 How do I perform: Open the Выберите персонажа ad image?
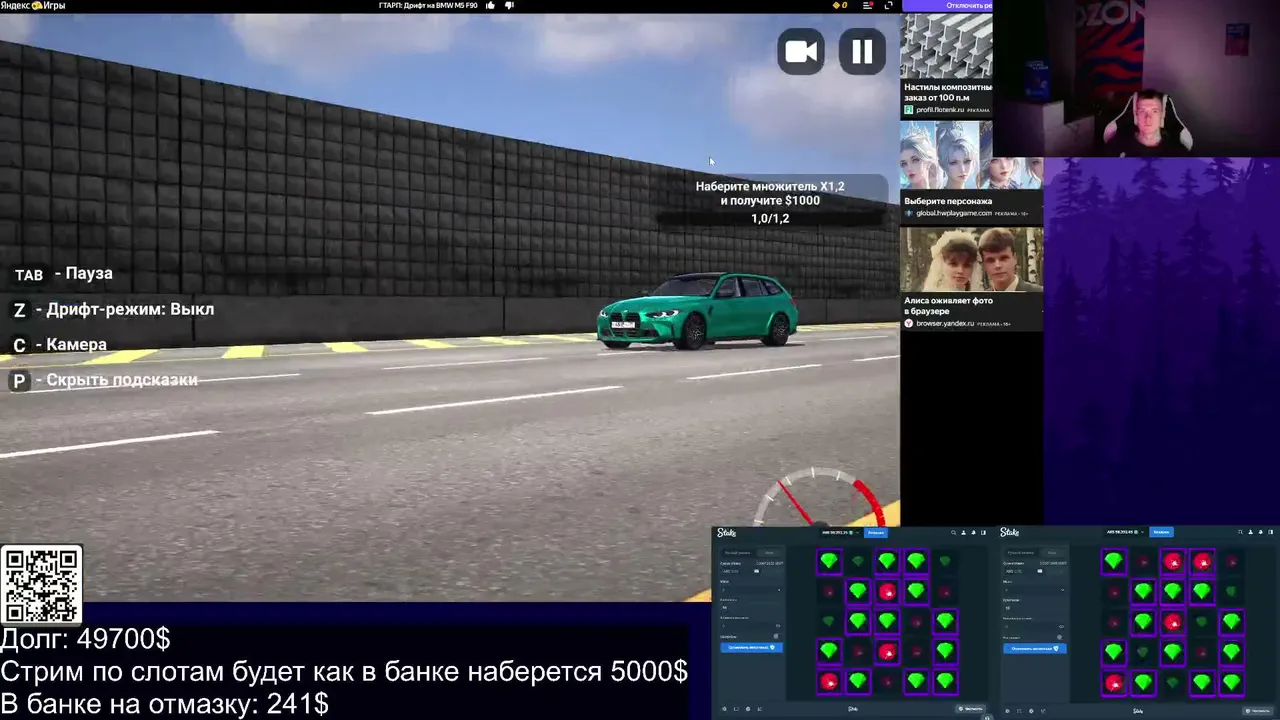971,157
